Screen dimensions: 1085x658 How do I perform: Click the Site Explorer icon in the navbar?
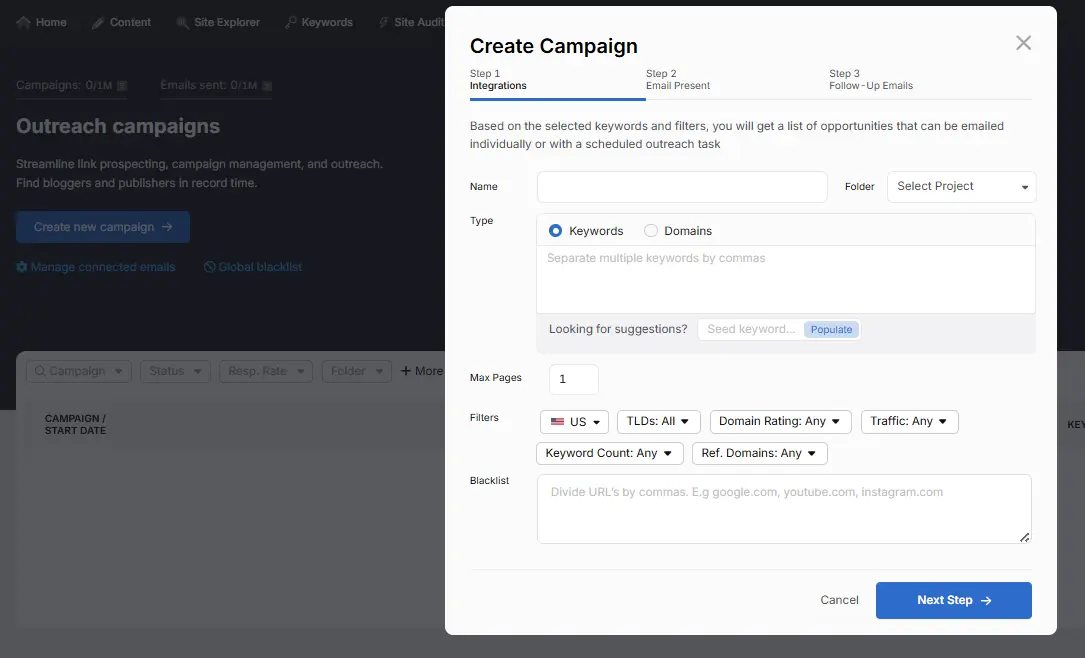(182, 22)
